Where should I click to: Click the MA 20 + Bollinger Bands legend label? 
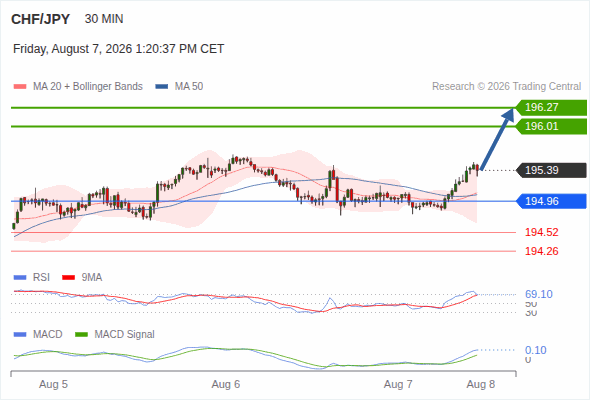point(88,87)
